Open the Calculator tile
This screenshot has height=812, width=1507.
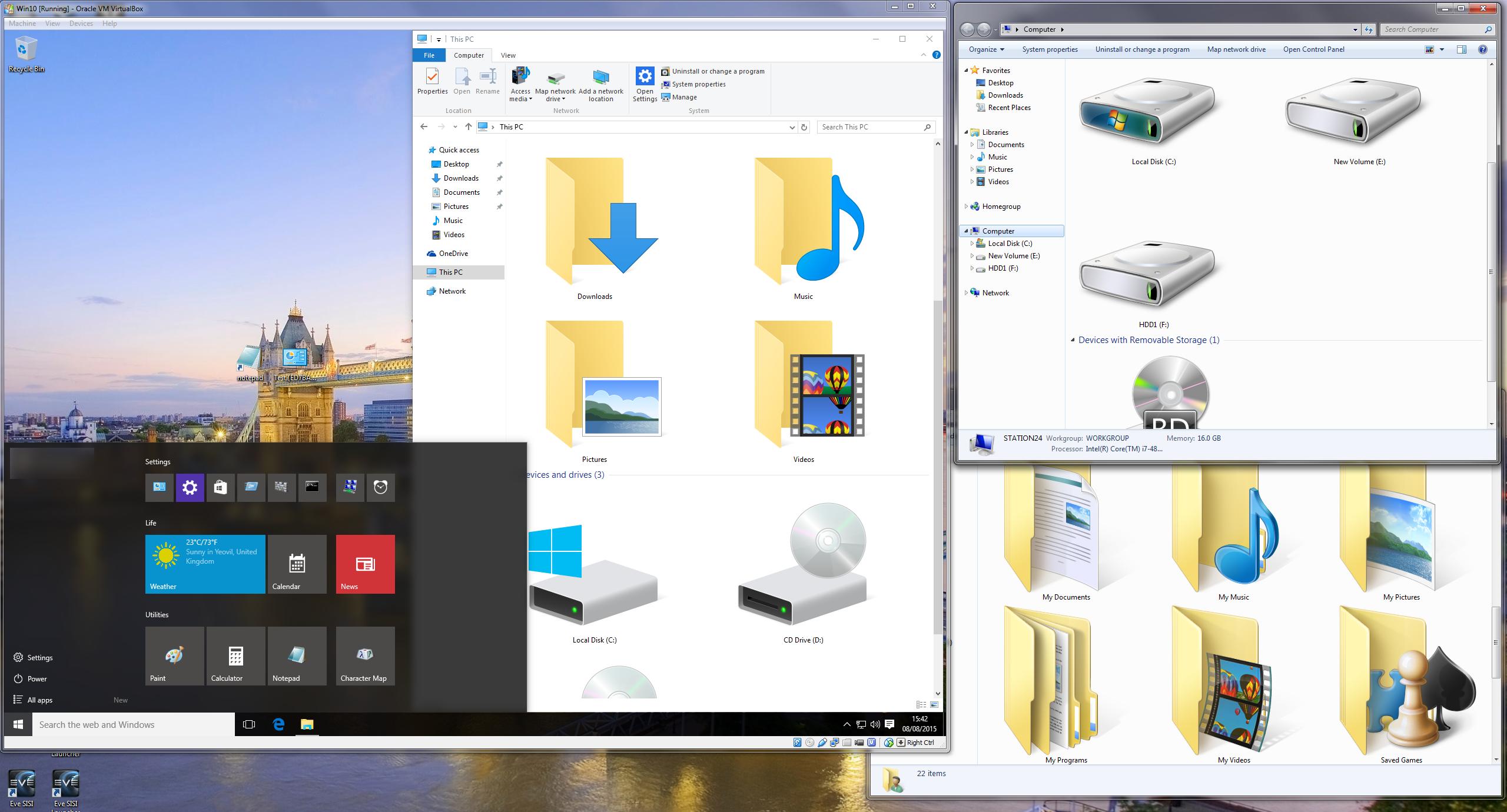pos(235,655)
